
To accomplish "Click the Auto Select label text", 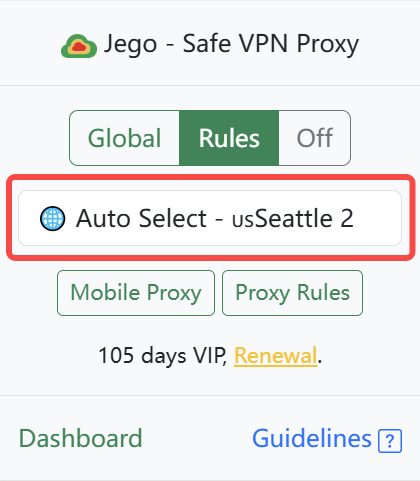I will pos(141,218).
